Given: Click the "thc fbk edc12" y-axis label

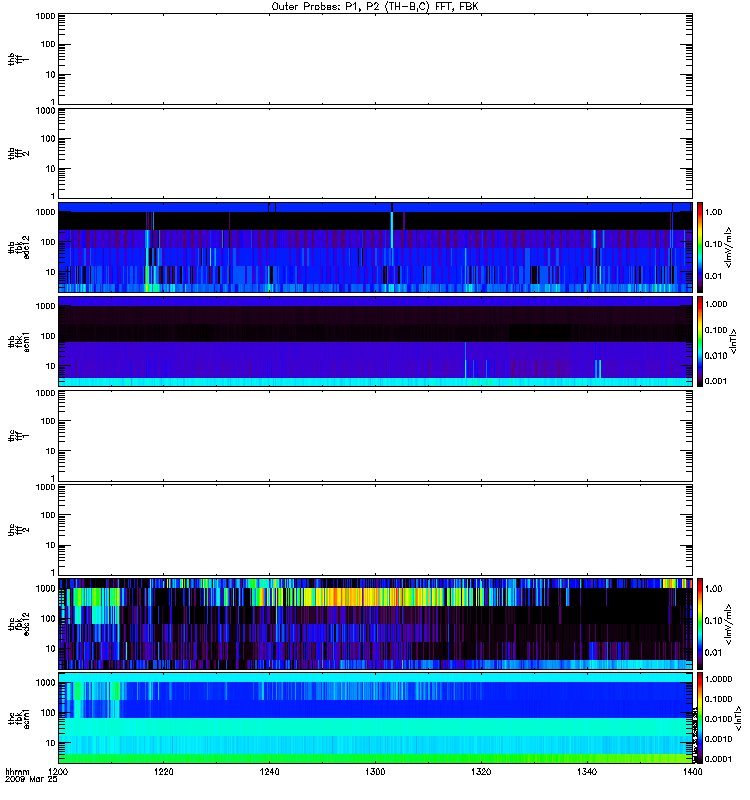Looking at the screenshot, I should pyautogui.click(x=18, y=623).
